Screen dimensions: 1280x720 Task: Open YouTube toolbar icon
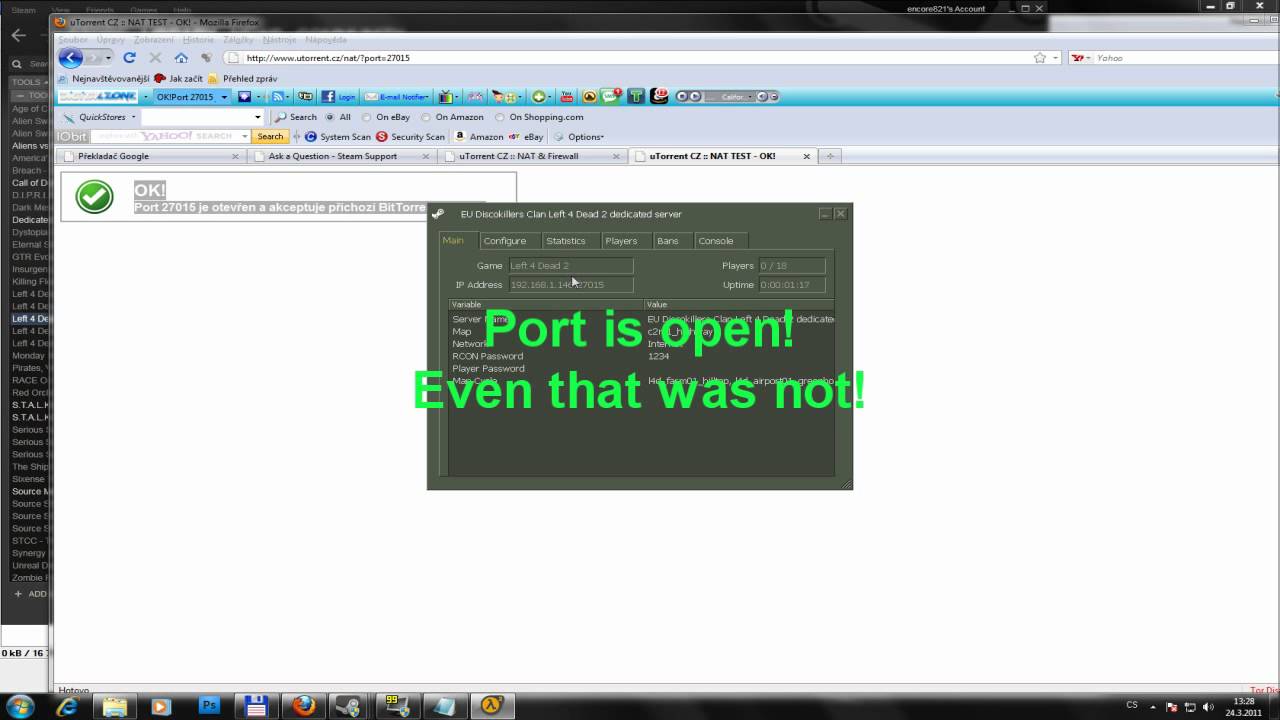coord(567,96)
